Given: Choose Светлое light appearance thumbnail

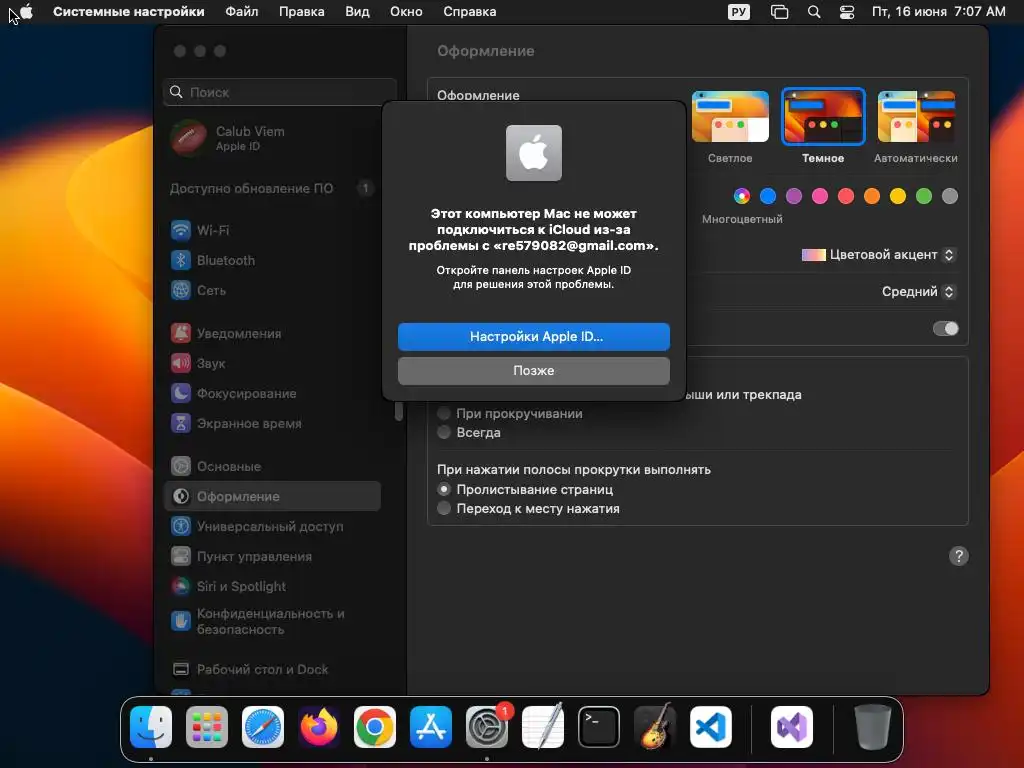Looking at the screenshot, I should coord(730,116).
